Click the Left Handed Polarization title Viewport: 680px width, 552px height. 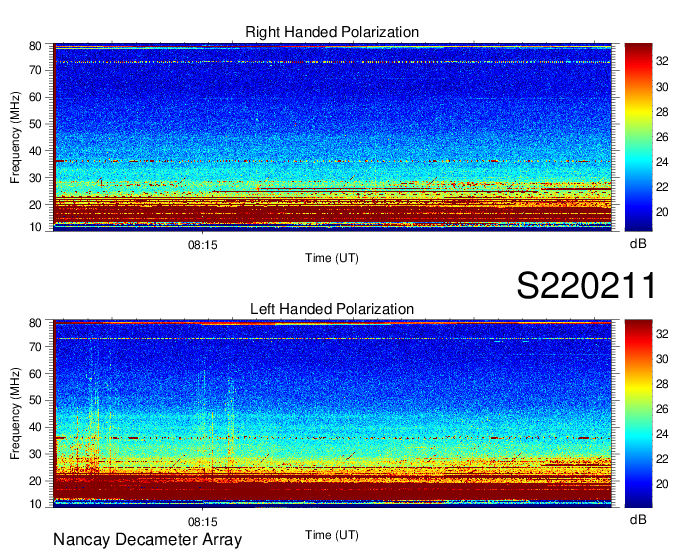332,309
